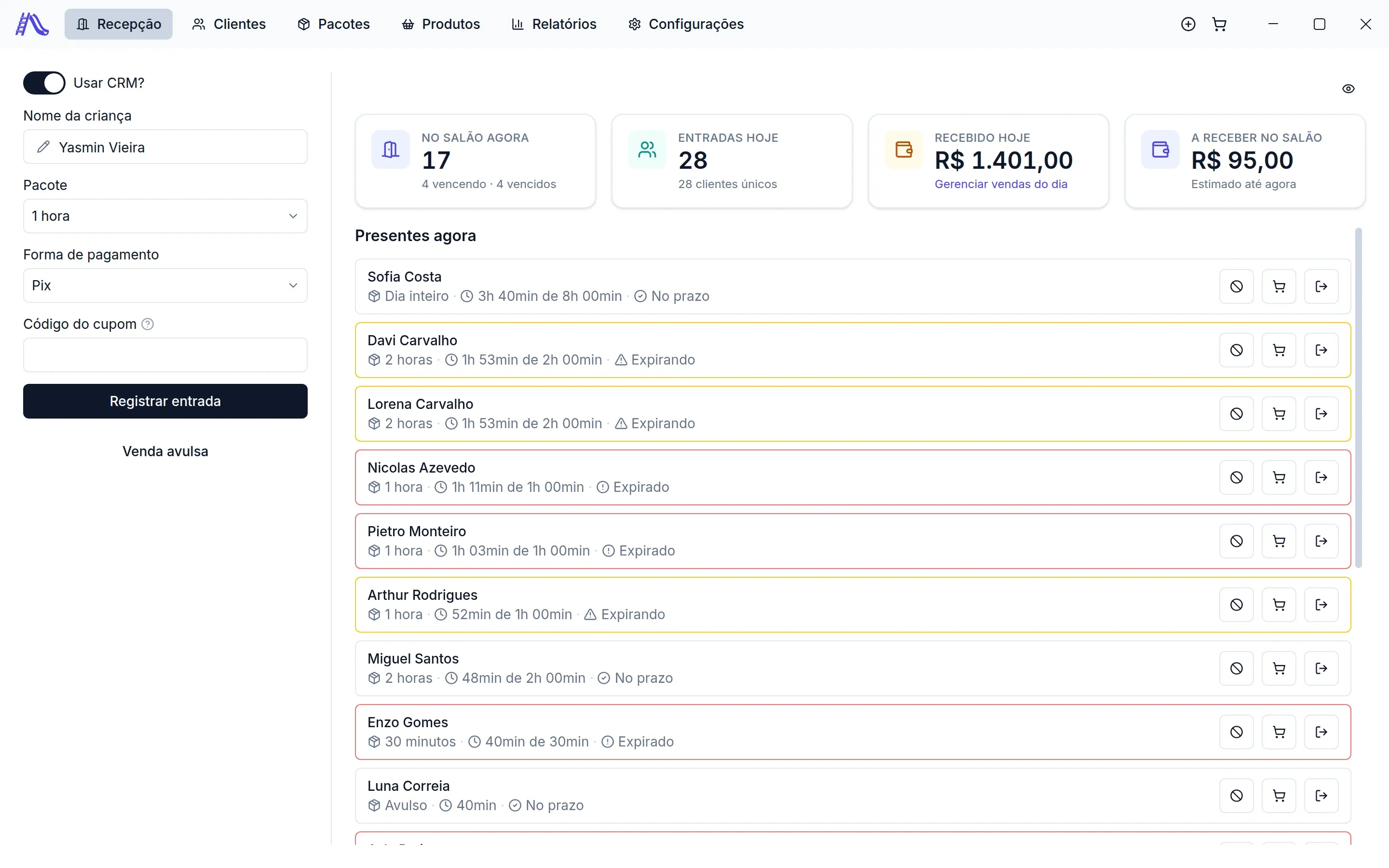Image resolution: width=1389 pixels, height=868 pixels.
Task: Open the Relatórios tab
Action: click(x=554, y=24)
